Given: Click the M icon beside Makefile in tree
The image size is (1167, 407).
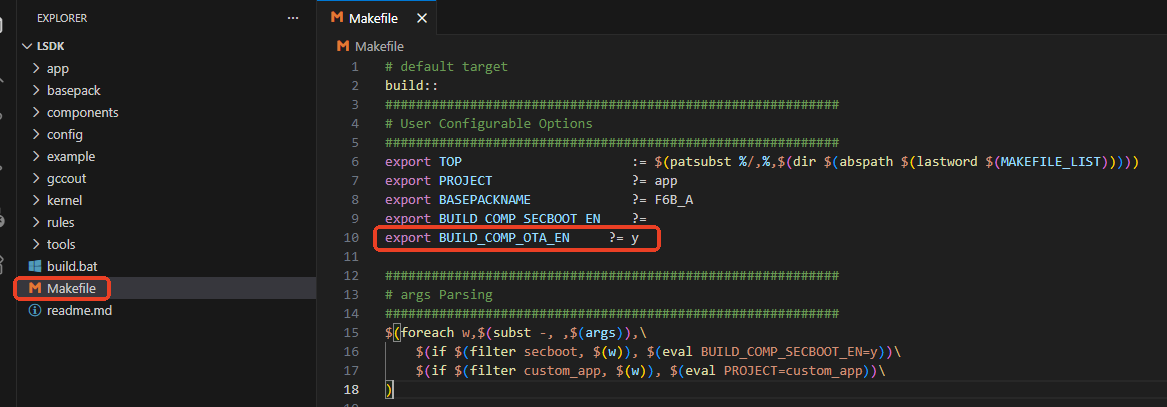Looking at the screenshot, I should pyautogui.click(x=34, y=288).
